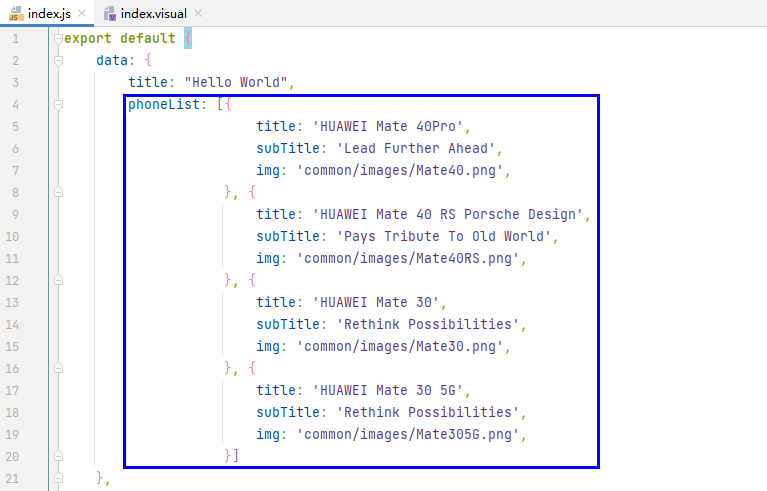Collapse the data block at line 2
Screen dimensions: 767x491
(58, 61)
